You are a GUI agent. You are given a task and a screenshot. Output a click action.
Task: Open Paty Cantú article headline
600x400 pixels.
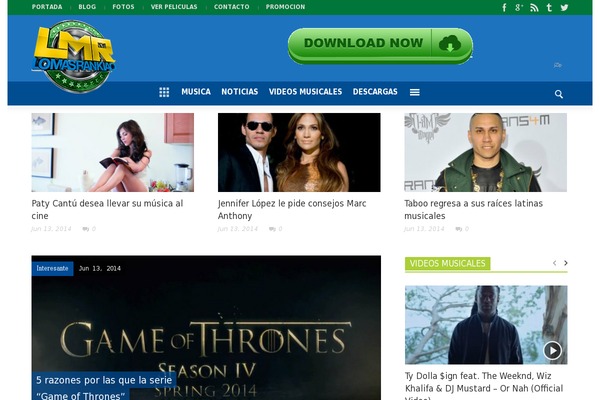107,209
